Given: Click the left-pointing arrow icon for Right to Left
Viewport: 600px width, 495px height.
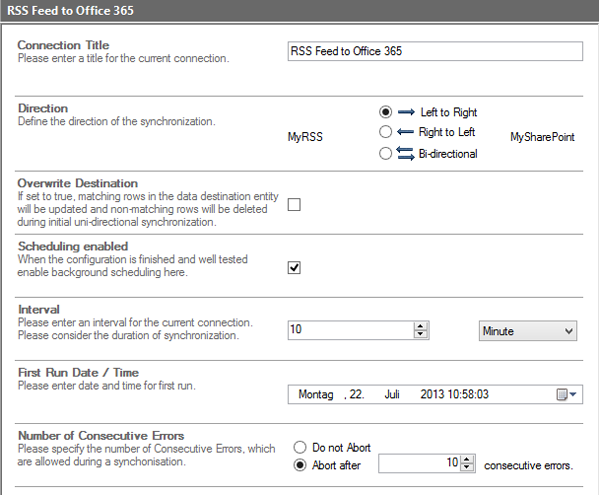Looking at the screenshot, I should [407, 132].
